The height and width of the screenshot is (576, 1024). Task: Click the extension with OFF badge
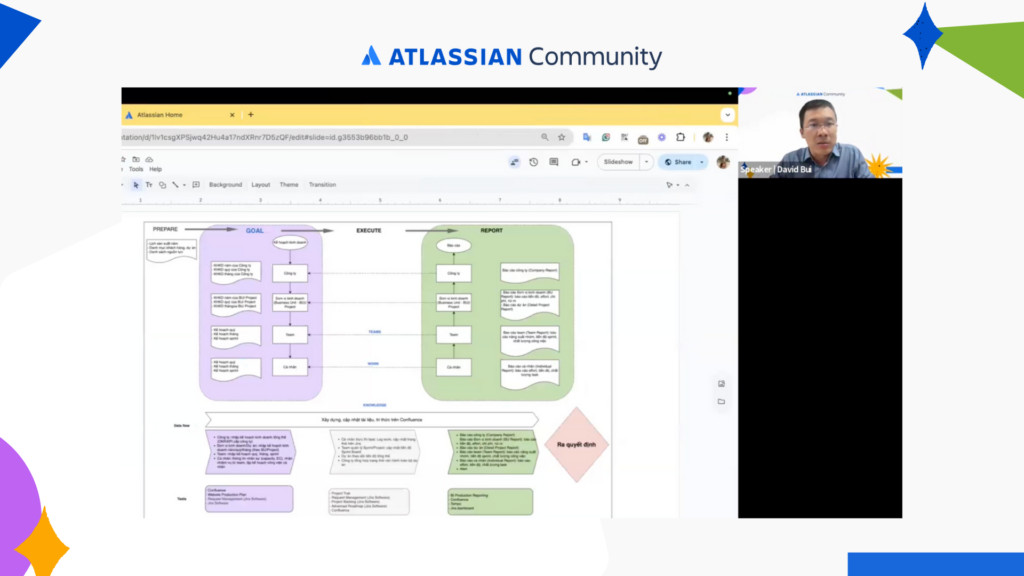(x=643, y=138)
